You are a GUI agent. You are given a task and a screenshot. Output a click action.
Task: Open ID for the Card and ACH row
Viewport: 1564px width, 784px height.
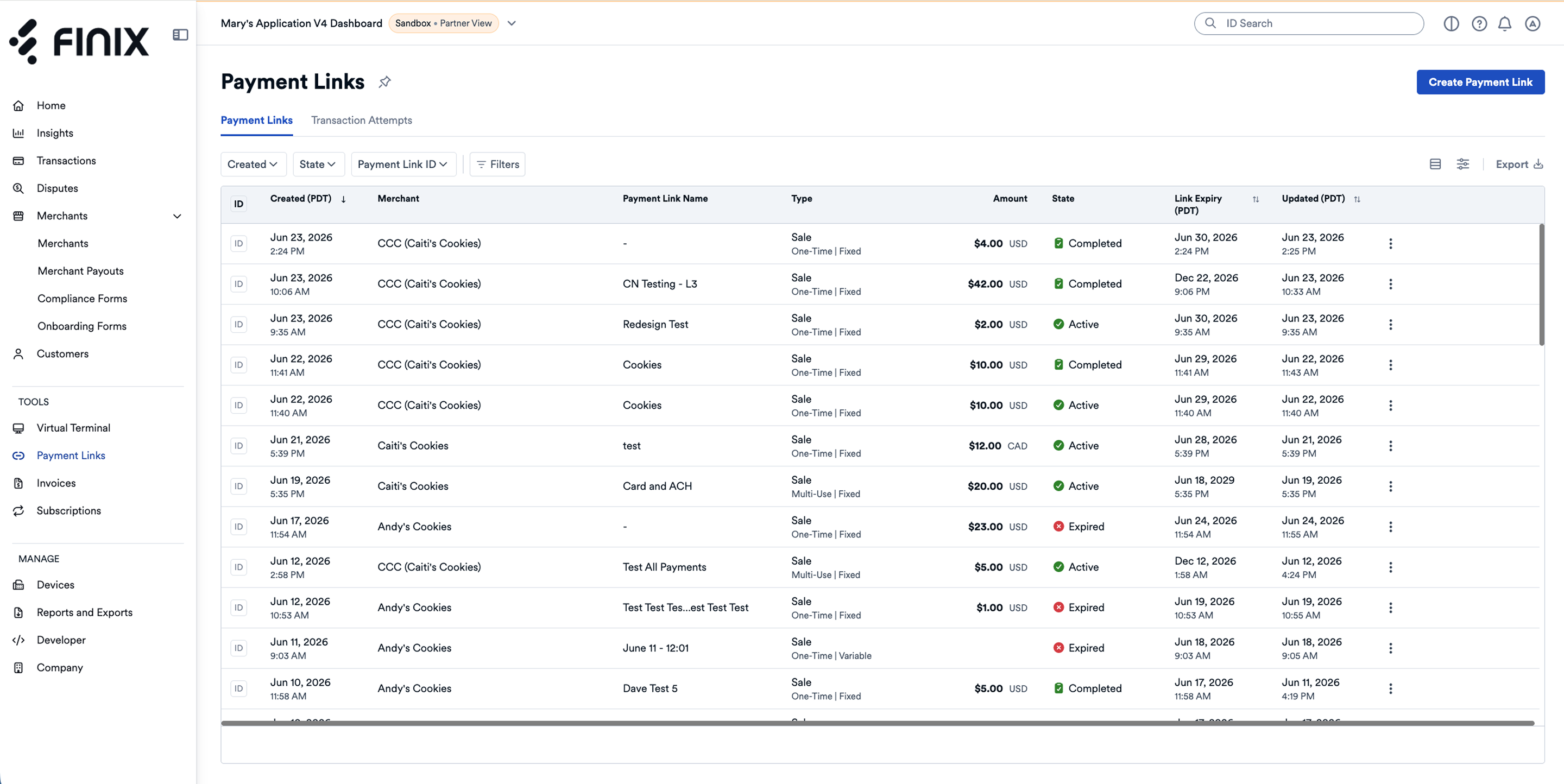point(238,486)
